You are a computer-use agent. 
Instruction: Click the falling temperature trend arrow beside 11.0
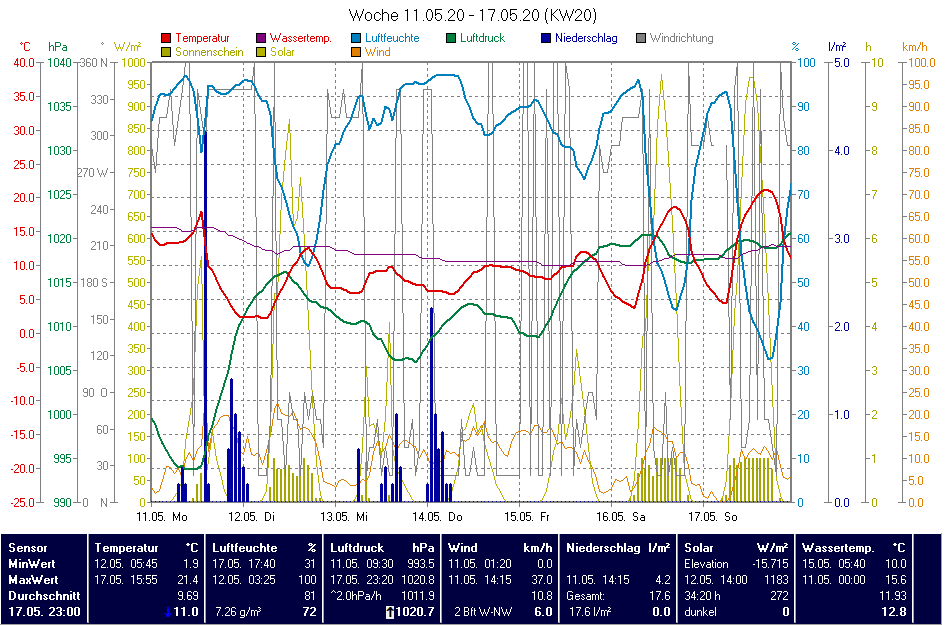tap(168, 612)
